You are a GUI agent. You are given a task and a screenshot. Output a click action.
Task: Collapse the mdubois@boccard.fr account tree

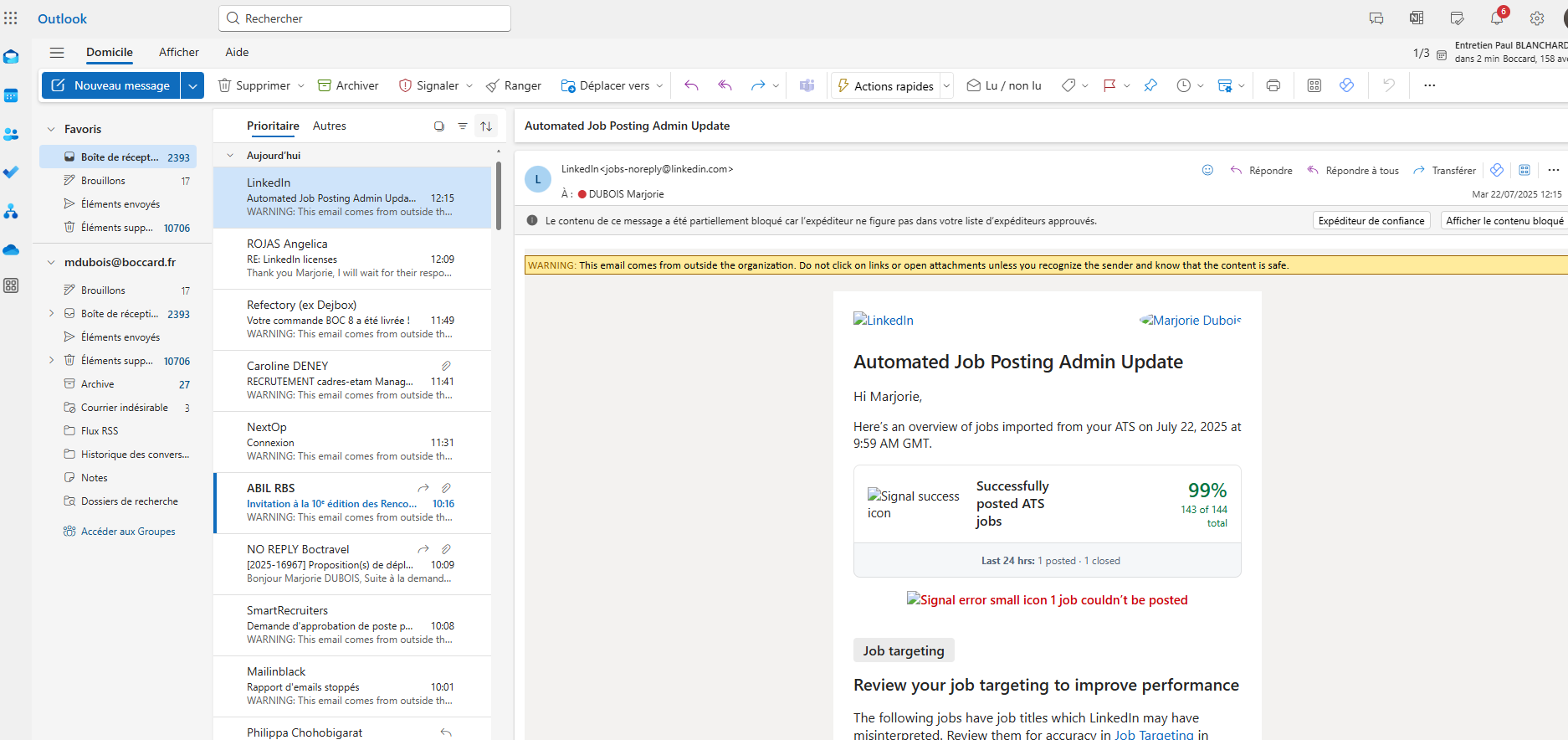click(51, 262)
